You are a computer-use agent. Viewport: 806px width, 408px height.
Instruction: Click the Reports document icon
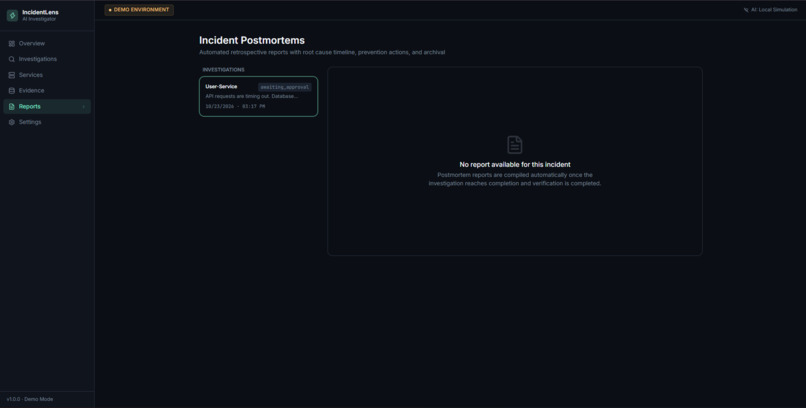[12, 106]
